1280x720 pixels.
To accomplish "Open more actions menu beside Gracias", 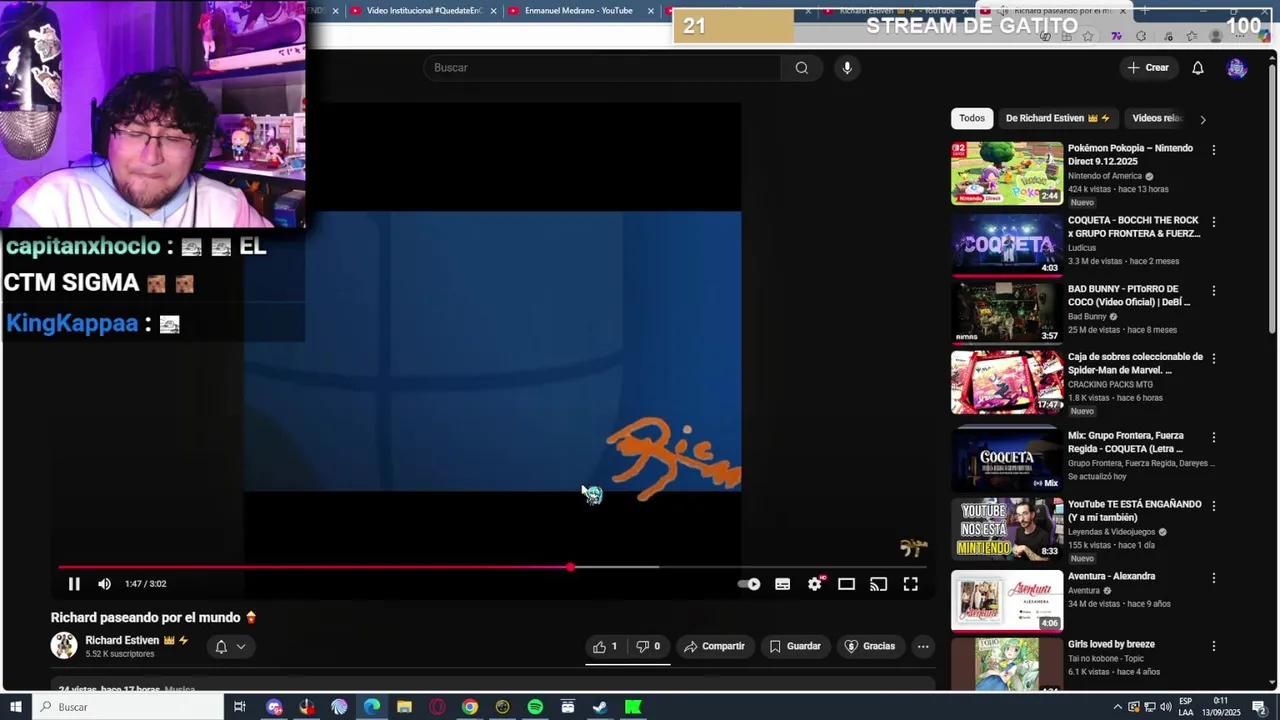I will 923,646.
